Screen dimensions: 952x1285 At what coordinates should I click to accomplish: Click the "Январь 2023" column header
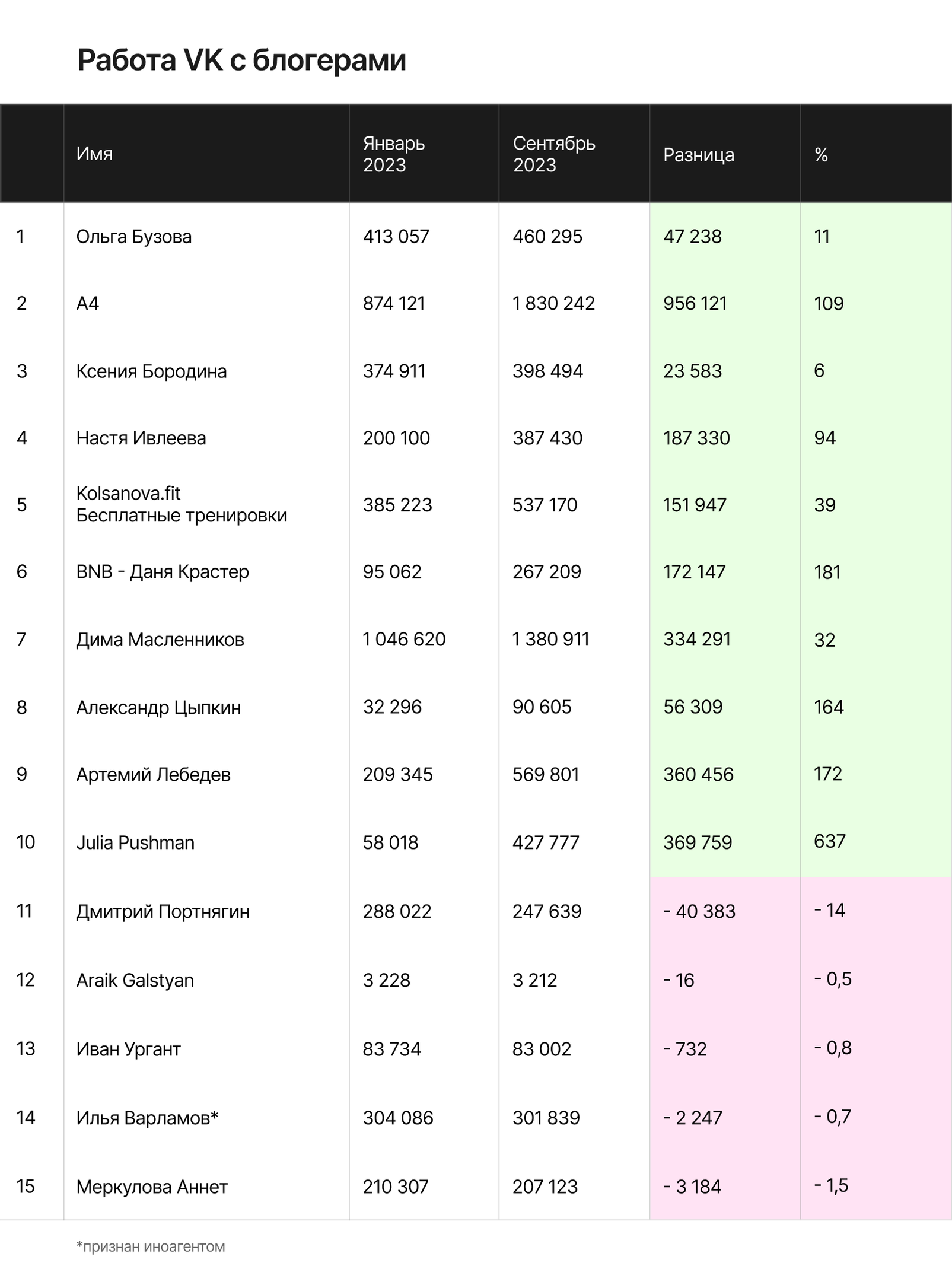click(x=394, y=154)
